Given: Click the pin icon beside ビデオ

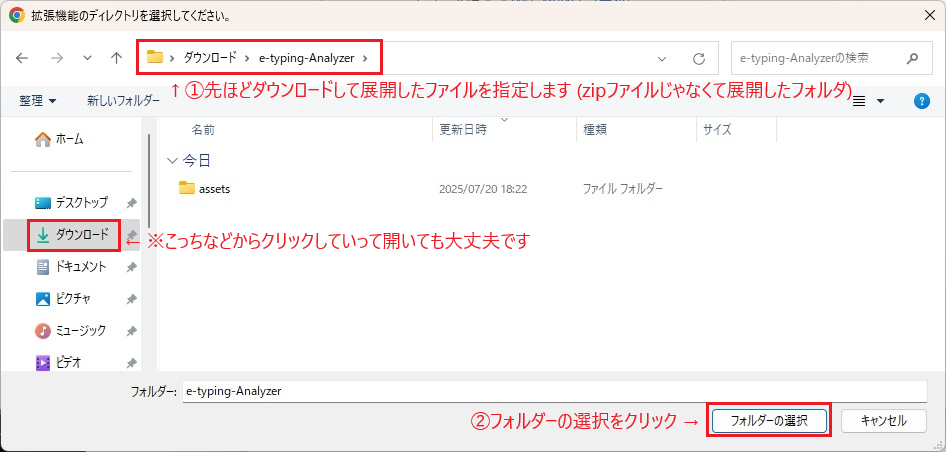Looking at the screenshot, I should [131, 363].
